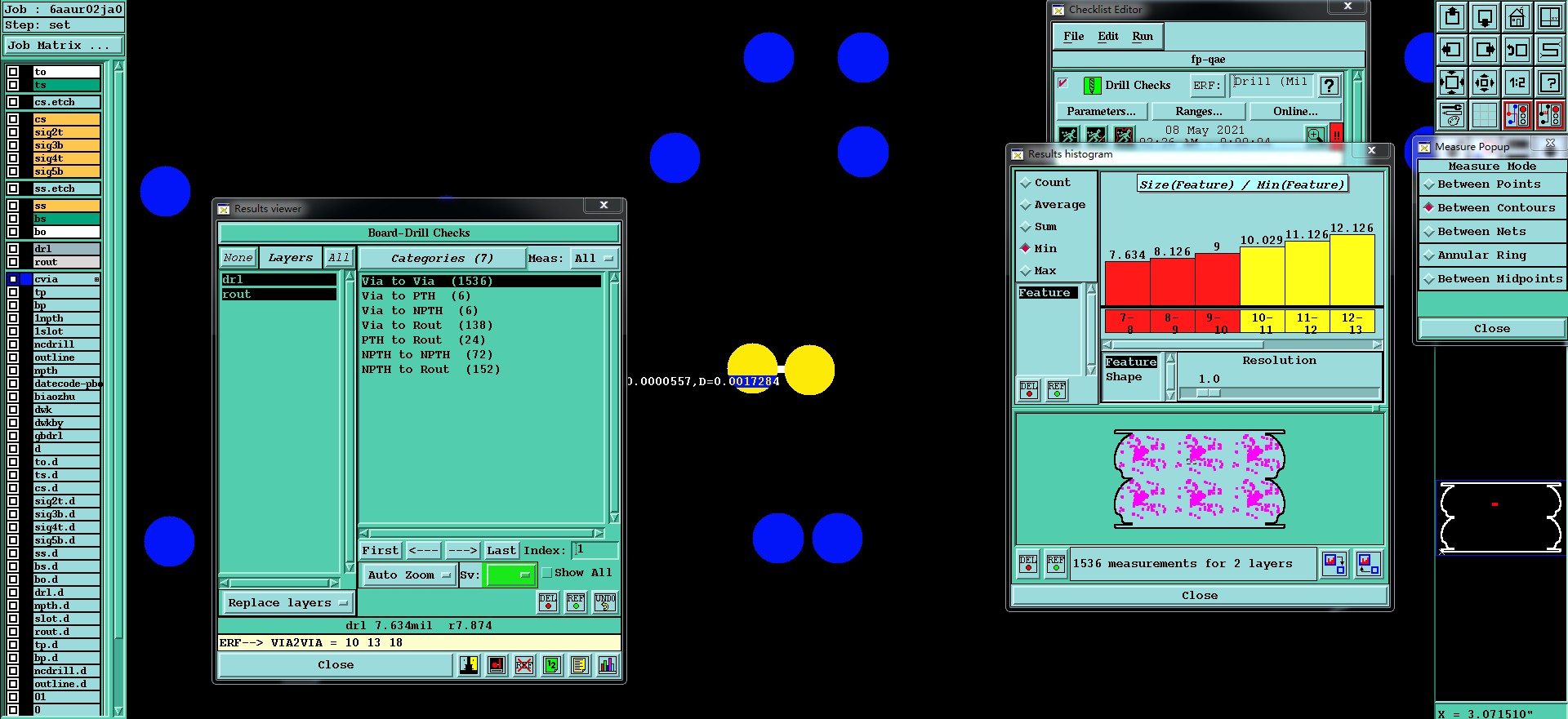Open the green Sv color dropdown
This screenshot has width=1568, height=719.
tap(510, 575)
